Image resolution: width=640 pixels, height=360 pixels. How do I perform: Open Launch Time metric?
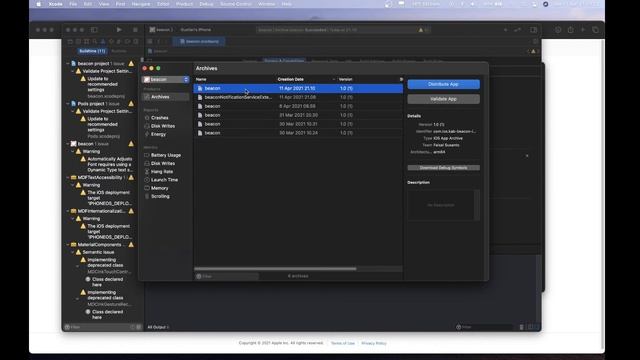click(x=164, y=180)
